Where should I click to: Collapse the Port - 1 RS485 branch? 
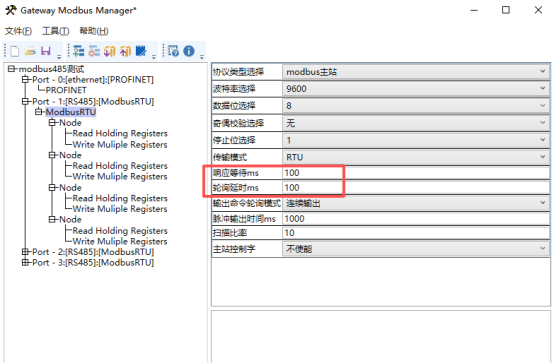[25, 101]
